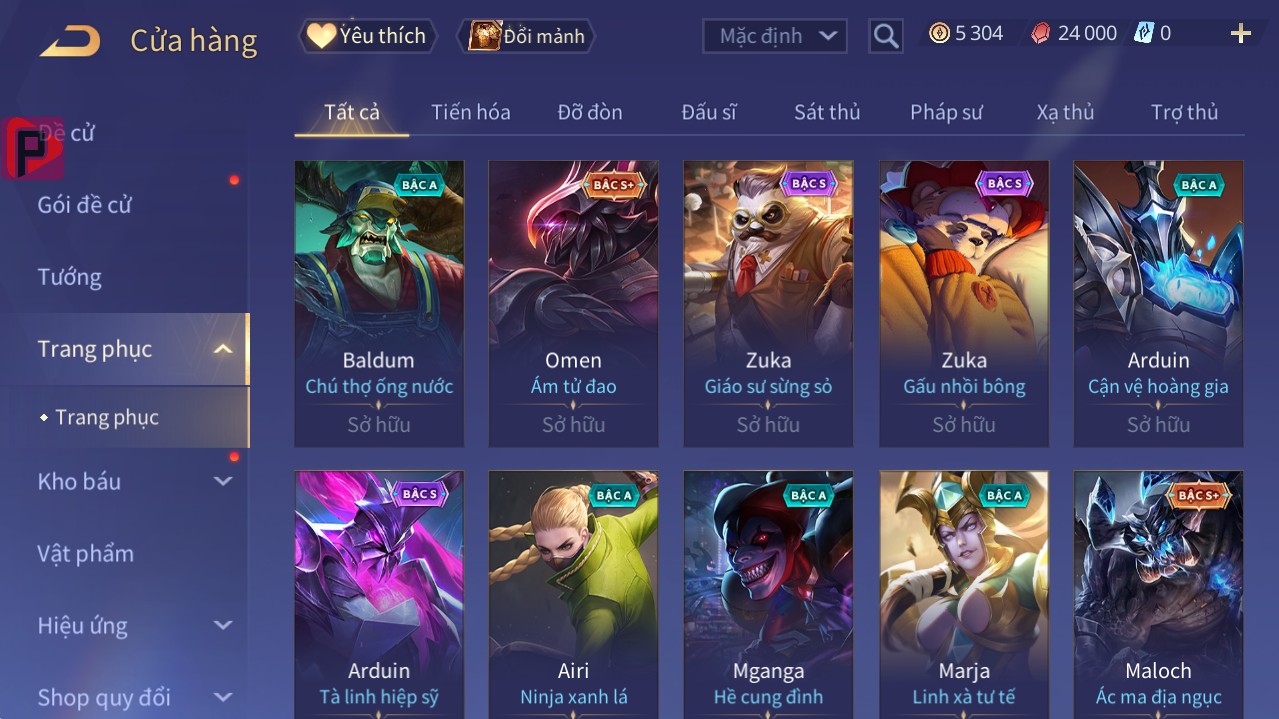The height and width of the screenshot is (719, 1279).
Task: Select Airi Ninja xanh lá skin card
Action: [573, 595]
